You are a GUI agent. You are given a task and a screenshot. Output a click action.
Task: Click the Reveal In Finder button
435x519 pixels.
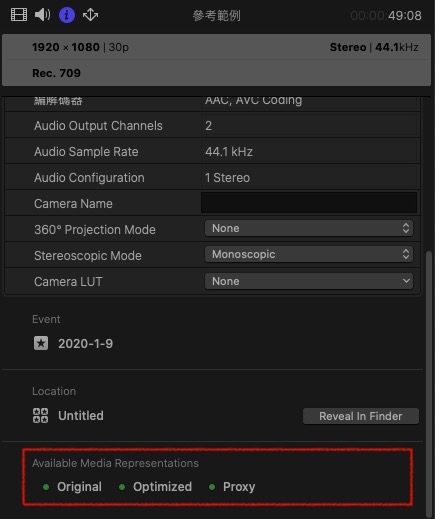(x=361, y=416)
